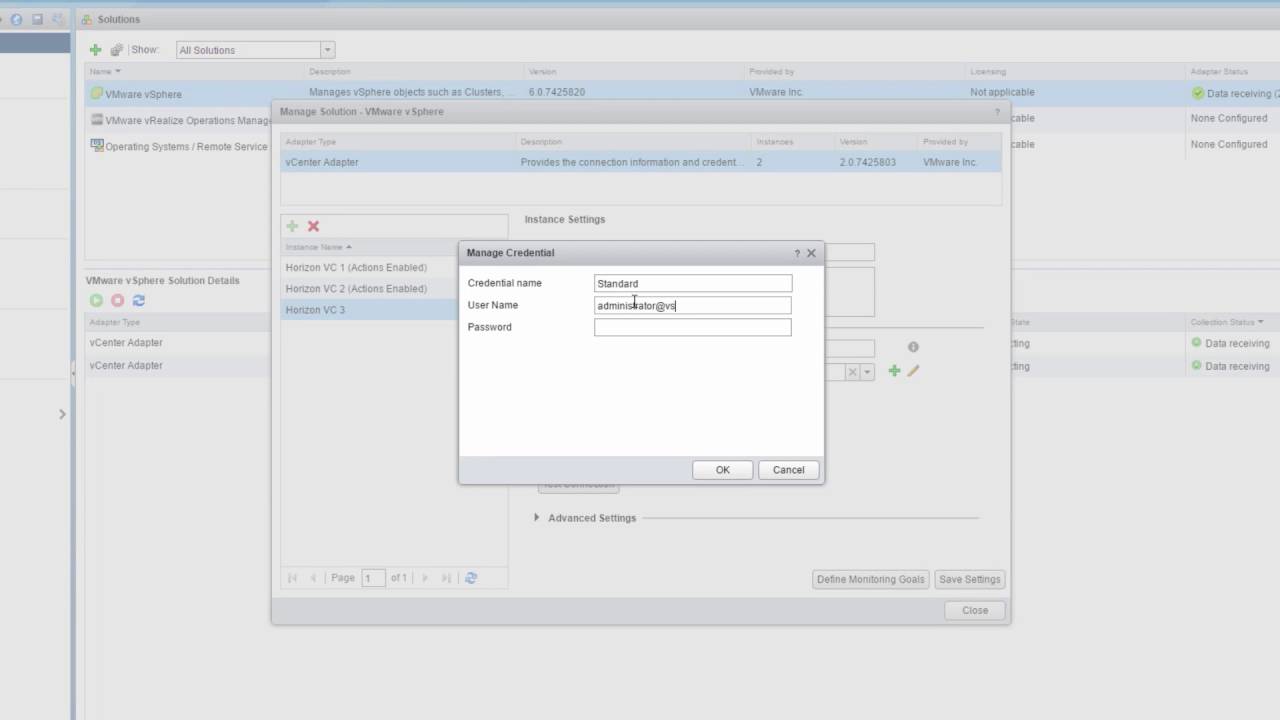Select Horizon VC 1 instance
Image resolution: width=1280 pixels, height=720 pixels.
356,268
